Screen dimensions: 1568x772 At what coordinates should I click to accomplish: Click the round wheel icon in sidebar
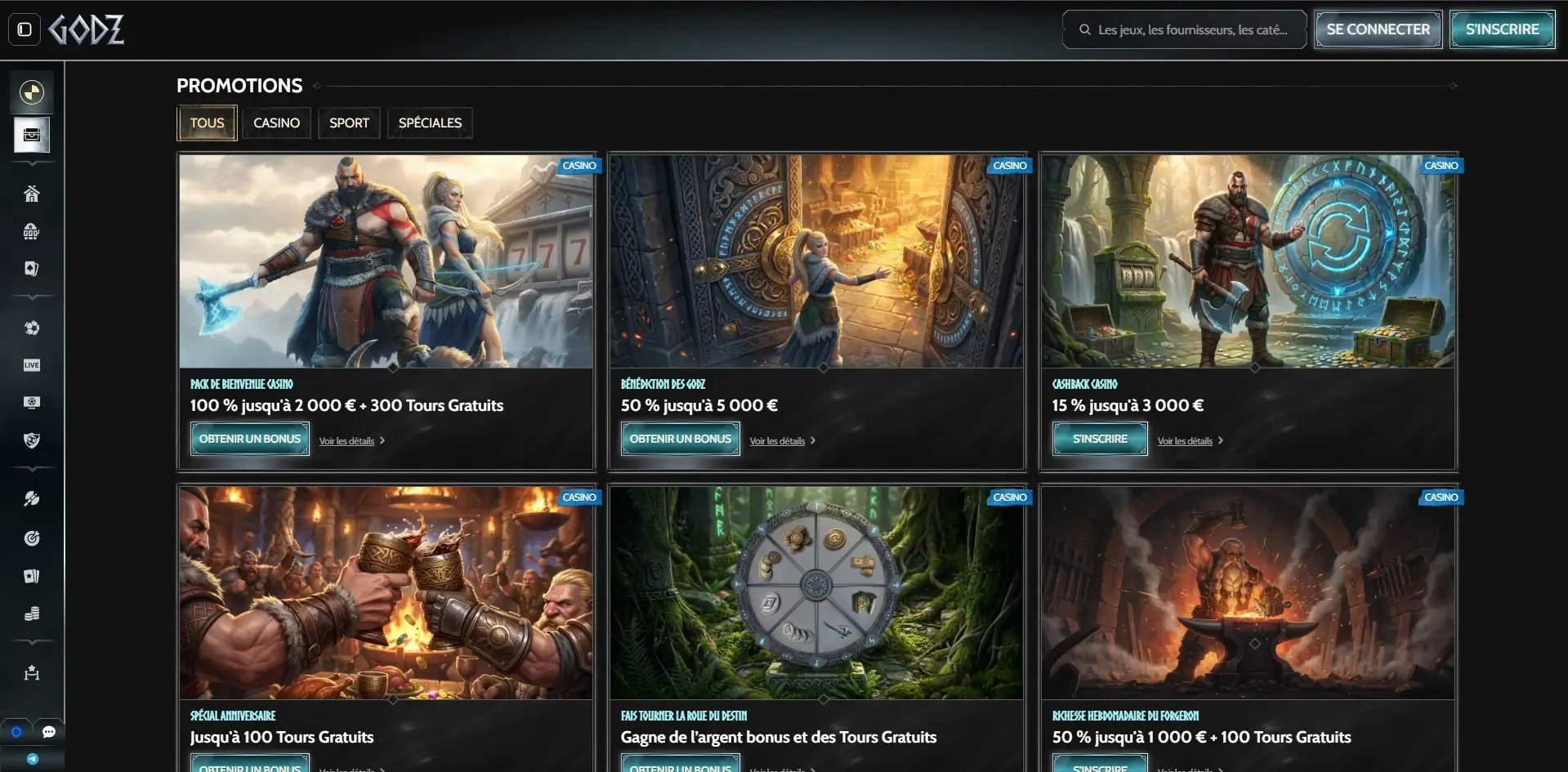pyautogui.click(x=32, y=92)
